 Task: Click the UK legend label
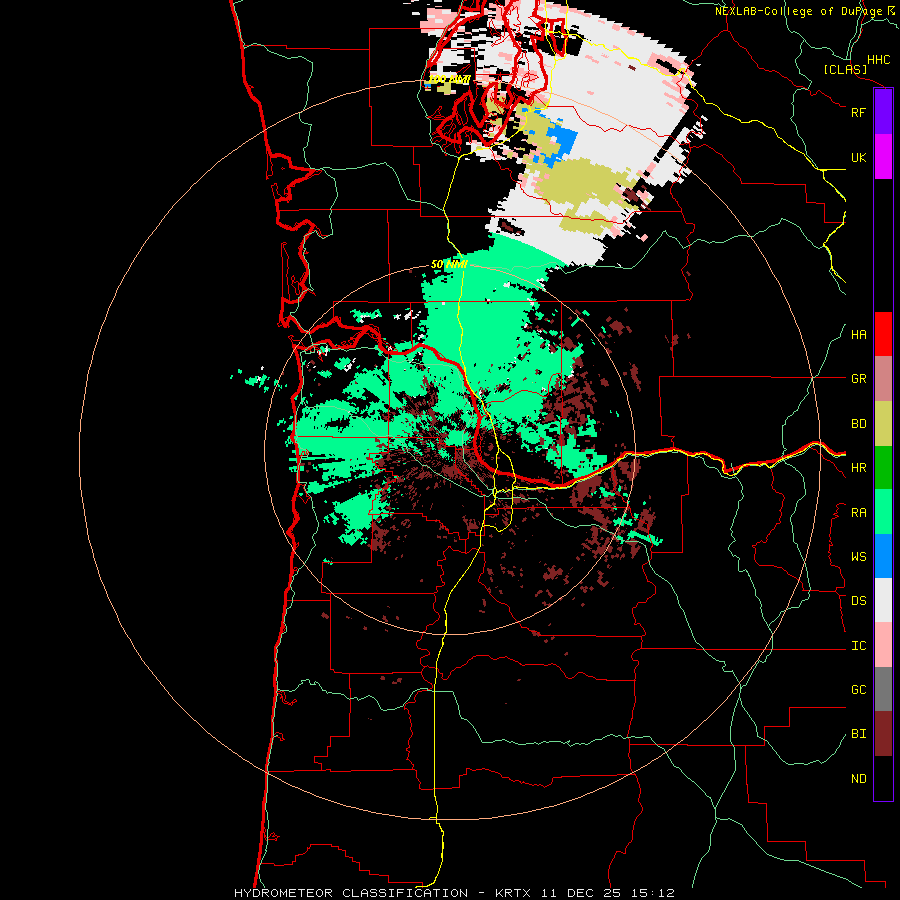pyautogui.click(x=858, y=157)
